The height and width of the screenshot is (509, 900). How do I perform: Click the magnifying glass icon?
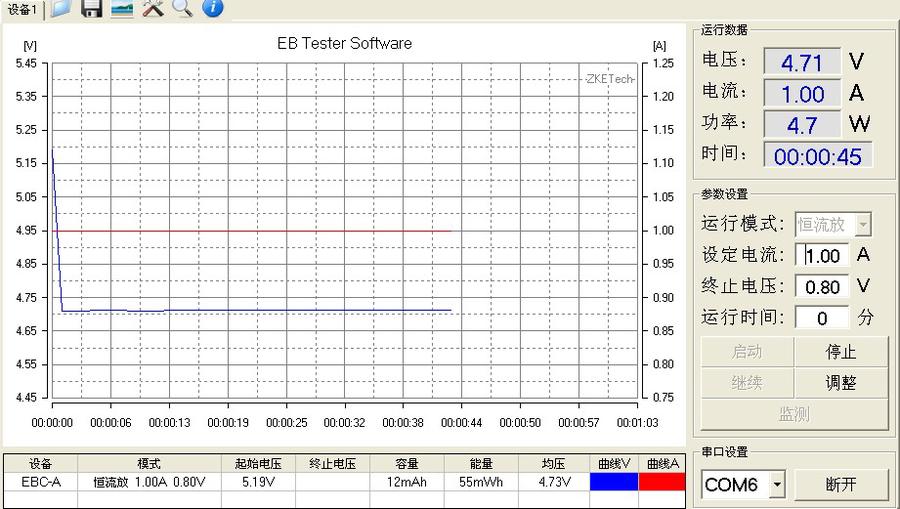(182, 9)
